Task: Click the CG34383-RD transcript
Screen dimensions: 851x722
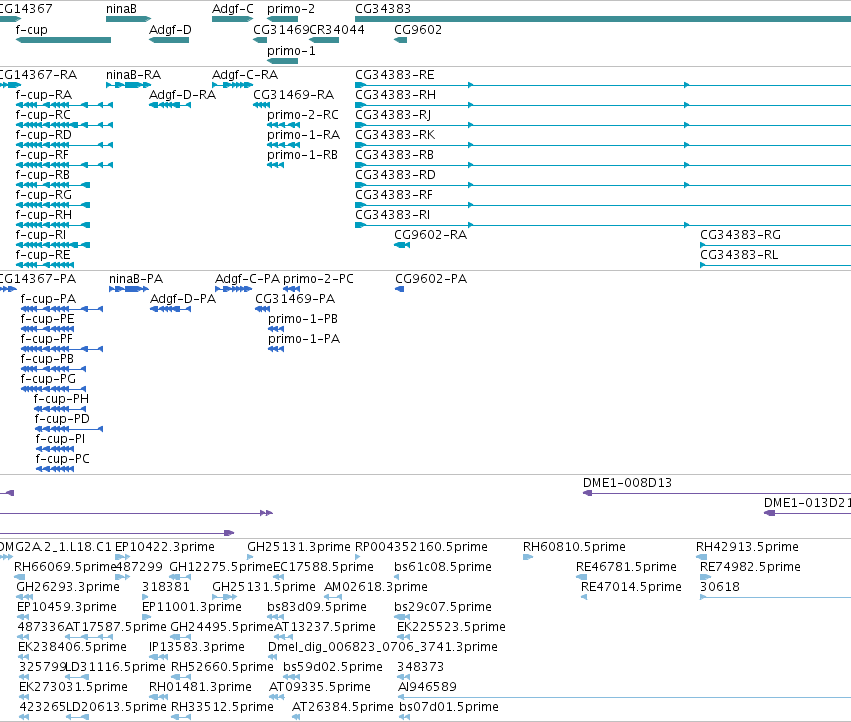Action: [603, 185]
